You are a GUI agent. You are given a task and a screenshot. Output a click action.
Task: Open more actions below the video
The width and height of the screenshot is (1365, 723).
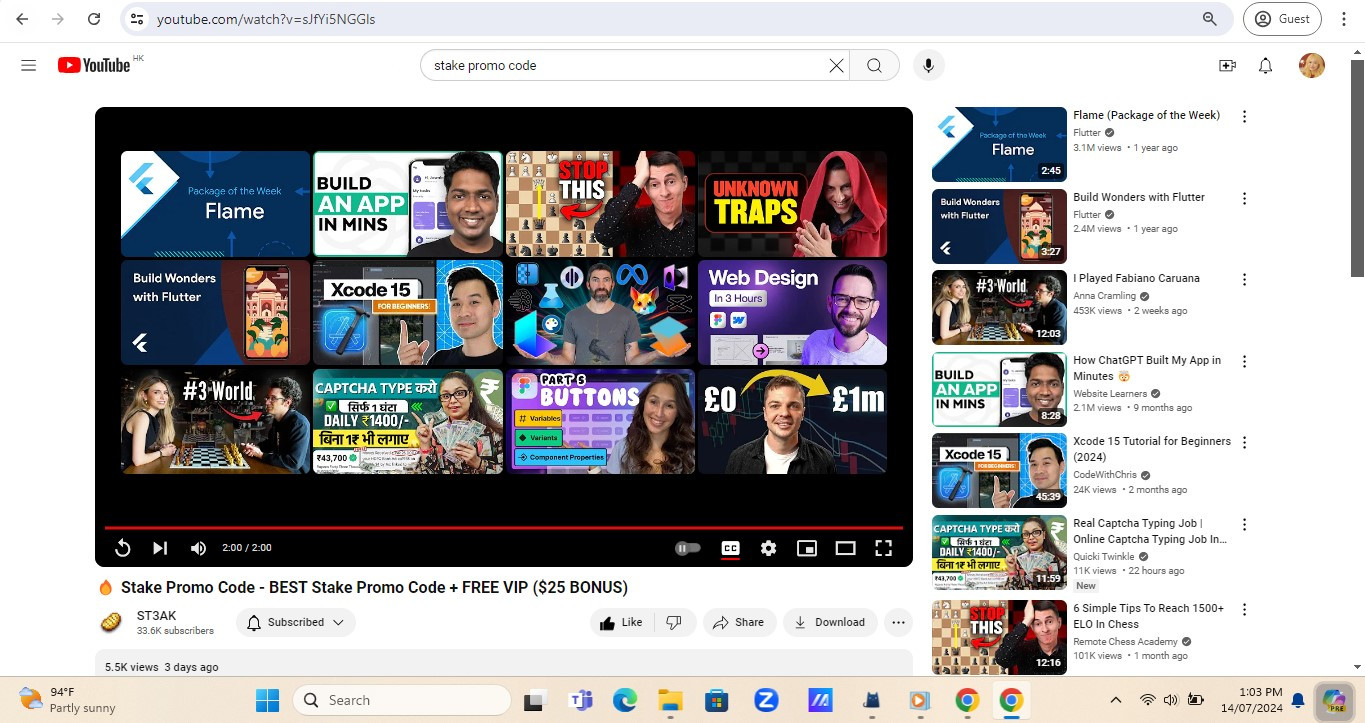pos(898,622)
